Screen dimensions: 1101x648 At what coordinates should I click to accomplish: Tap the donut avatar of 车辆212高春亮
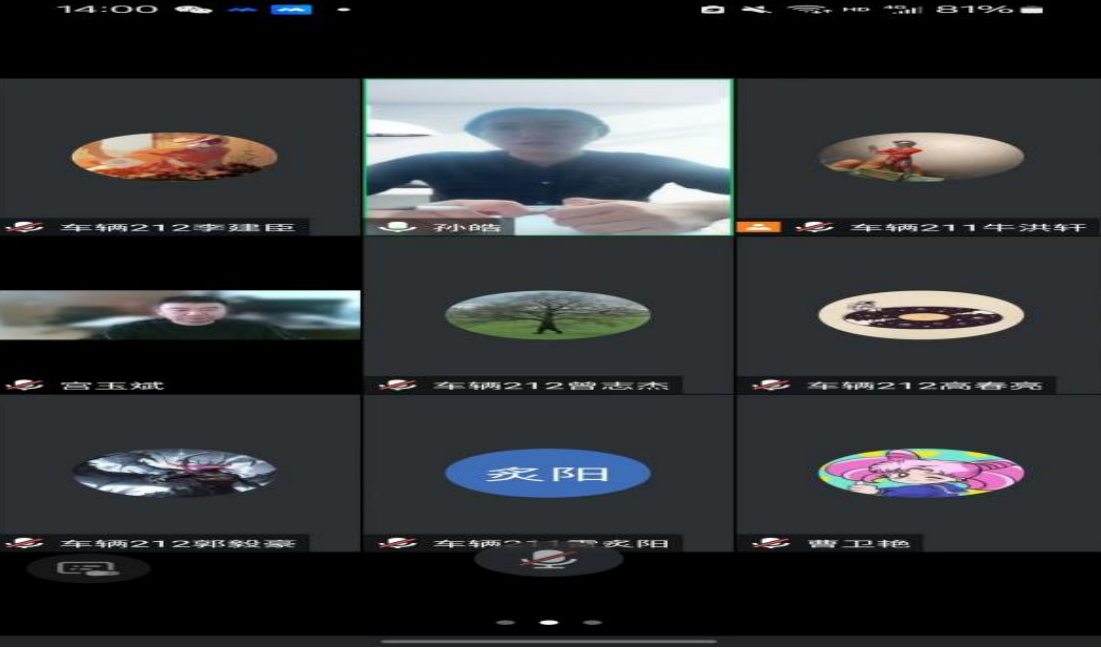pyautogui.click(x=920, y=315)
